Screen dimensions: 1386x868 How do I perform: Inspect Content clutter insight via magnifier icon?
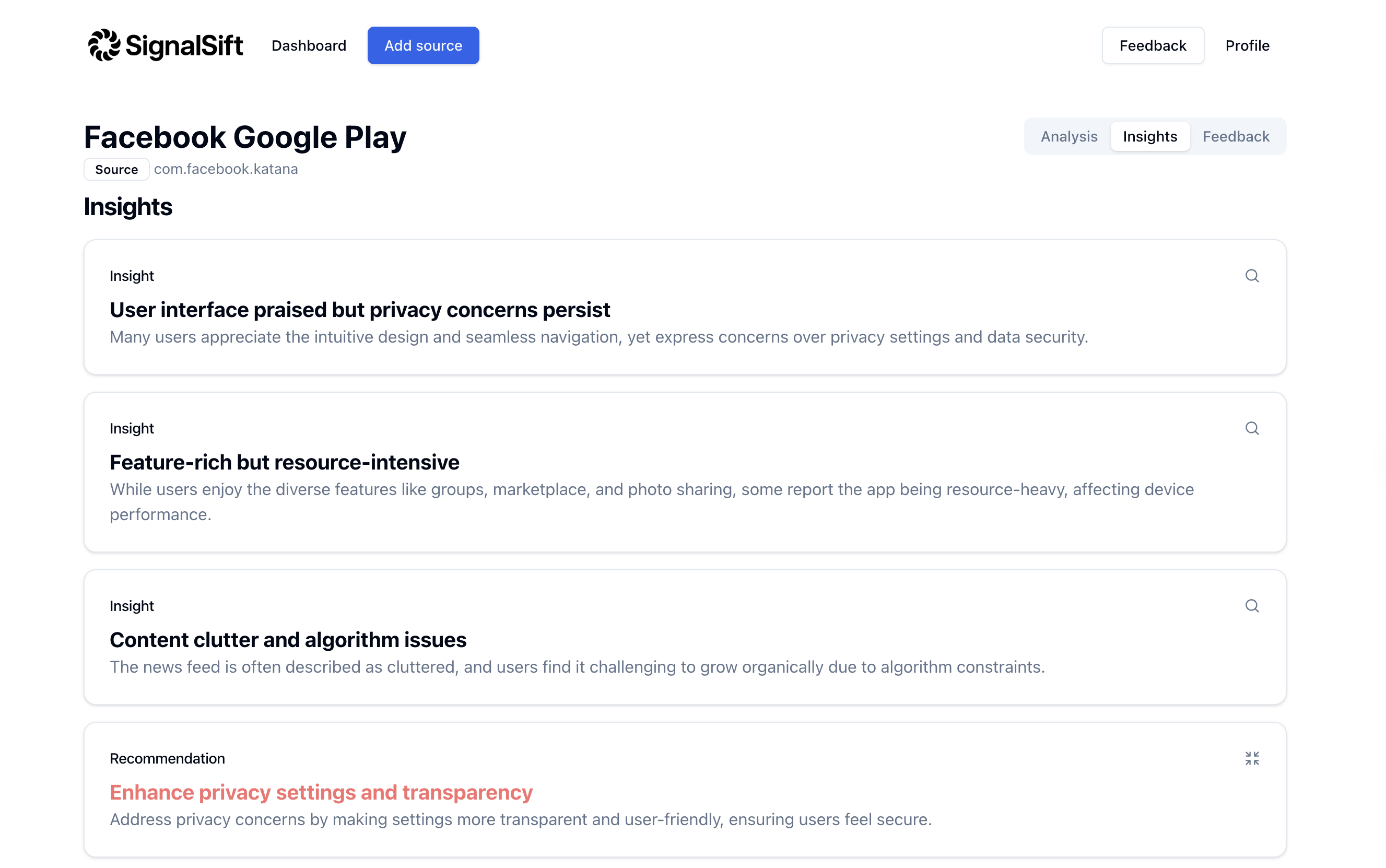[1252, 606]
